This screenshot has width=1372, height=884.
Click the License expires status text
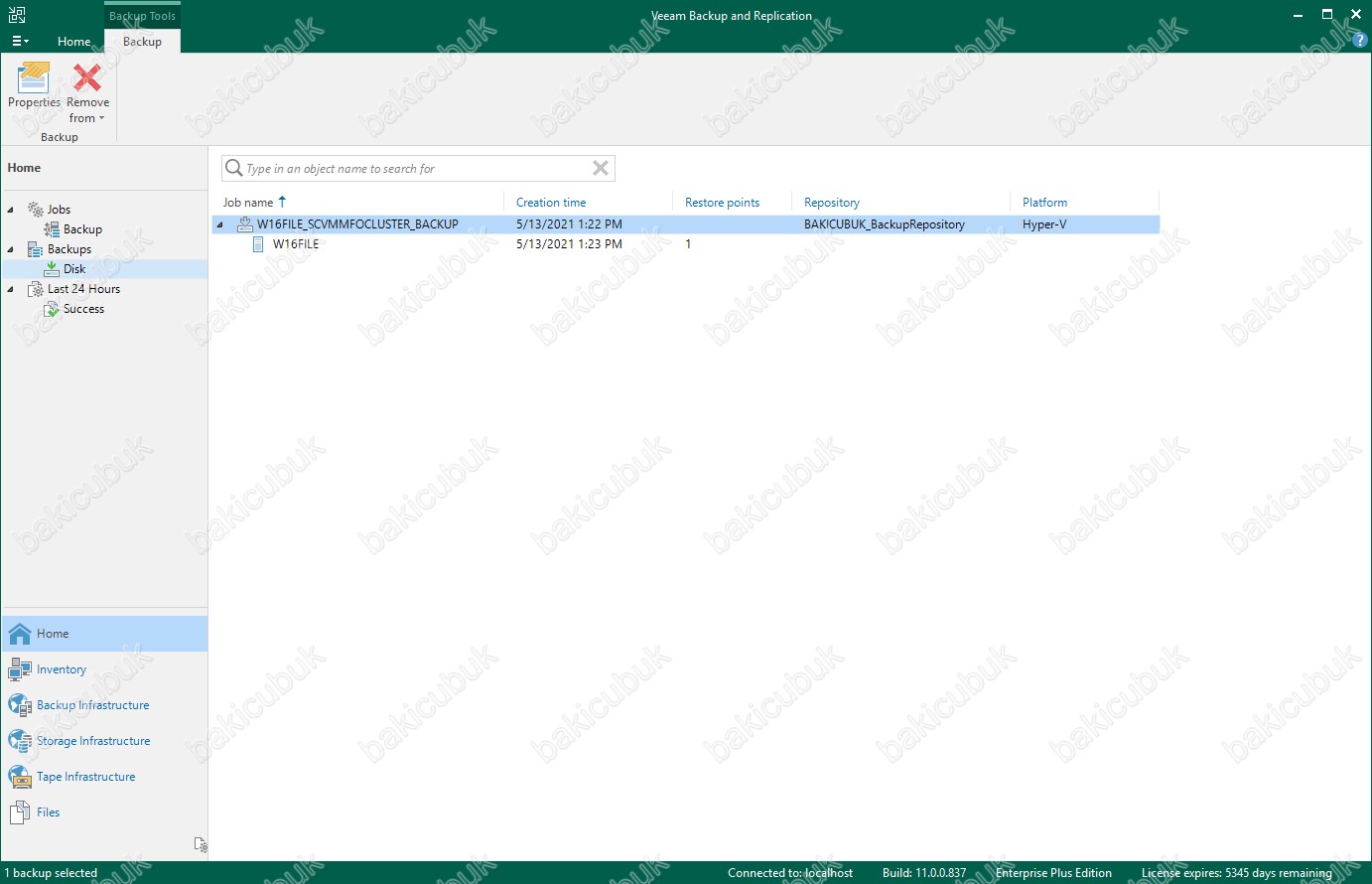[x=1236, y=873]
